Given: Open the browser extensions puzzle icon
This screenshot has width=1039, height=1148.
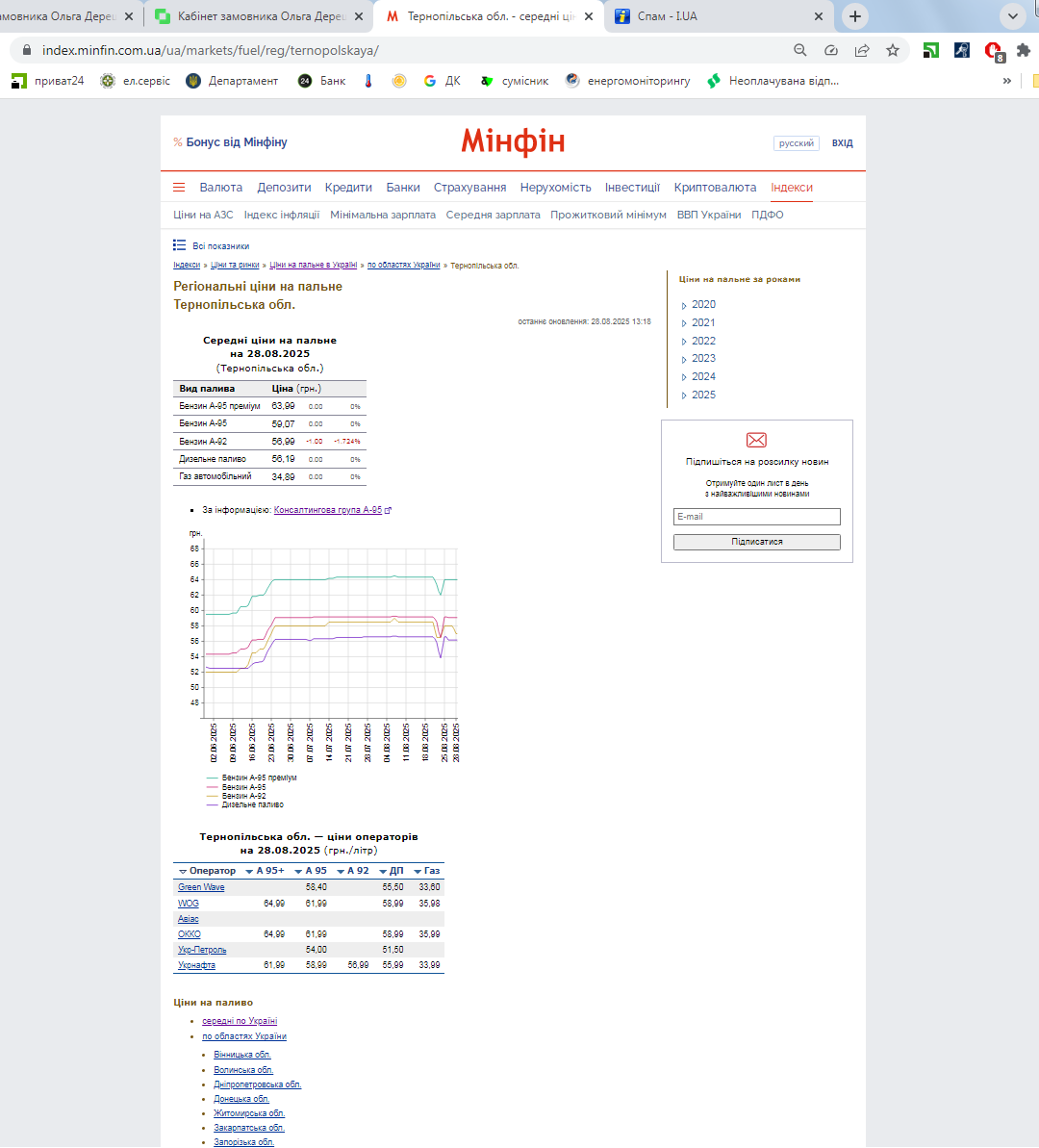Looking at the screenshot, I should point(1023,50).
